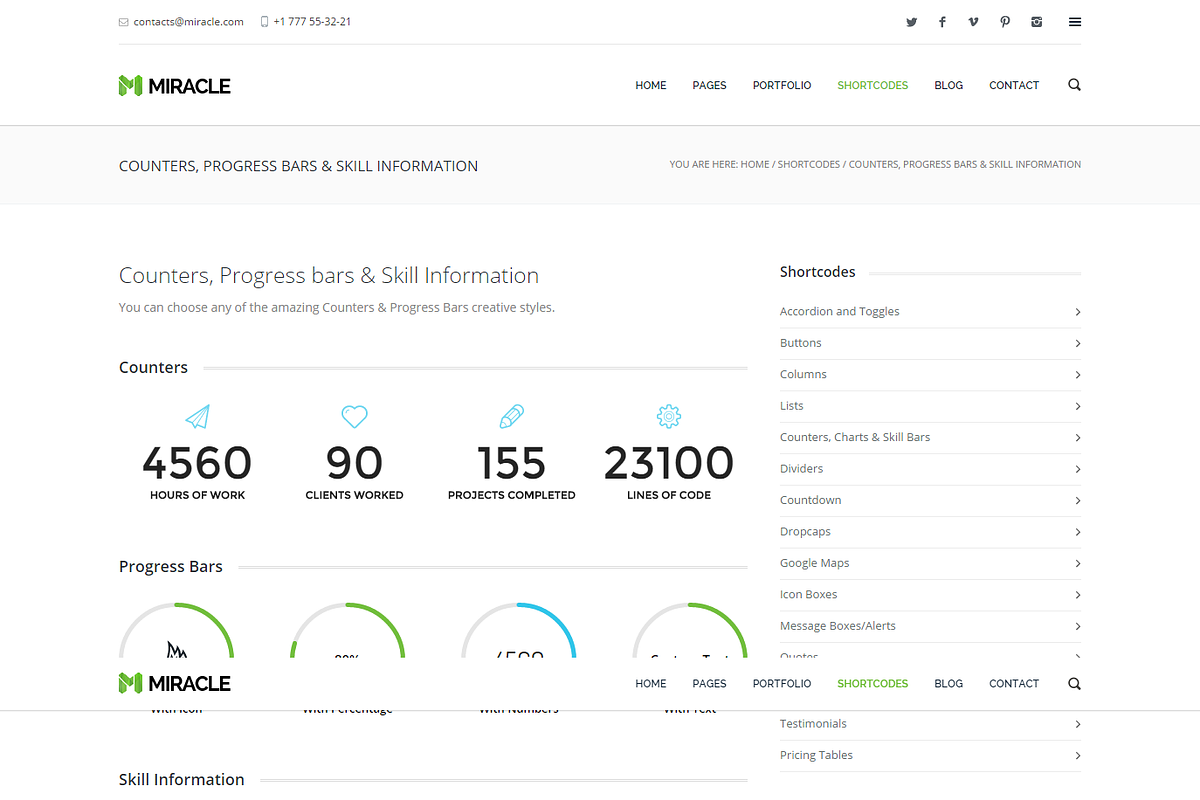The width and height of the screenshot is (1200, 800).
Task: Click the Countdown row chevron
Action: tap(1077, 501)
